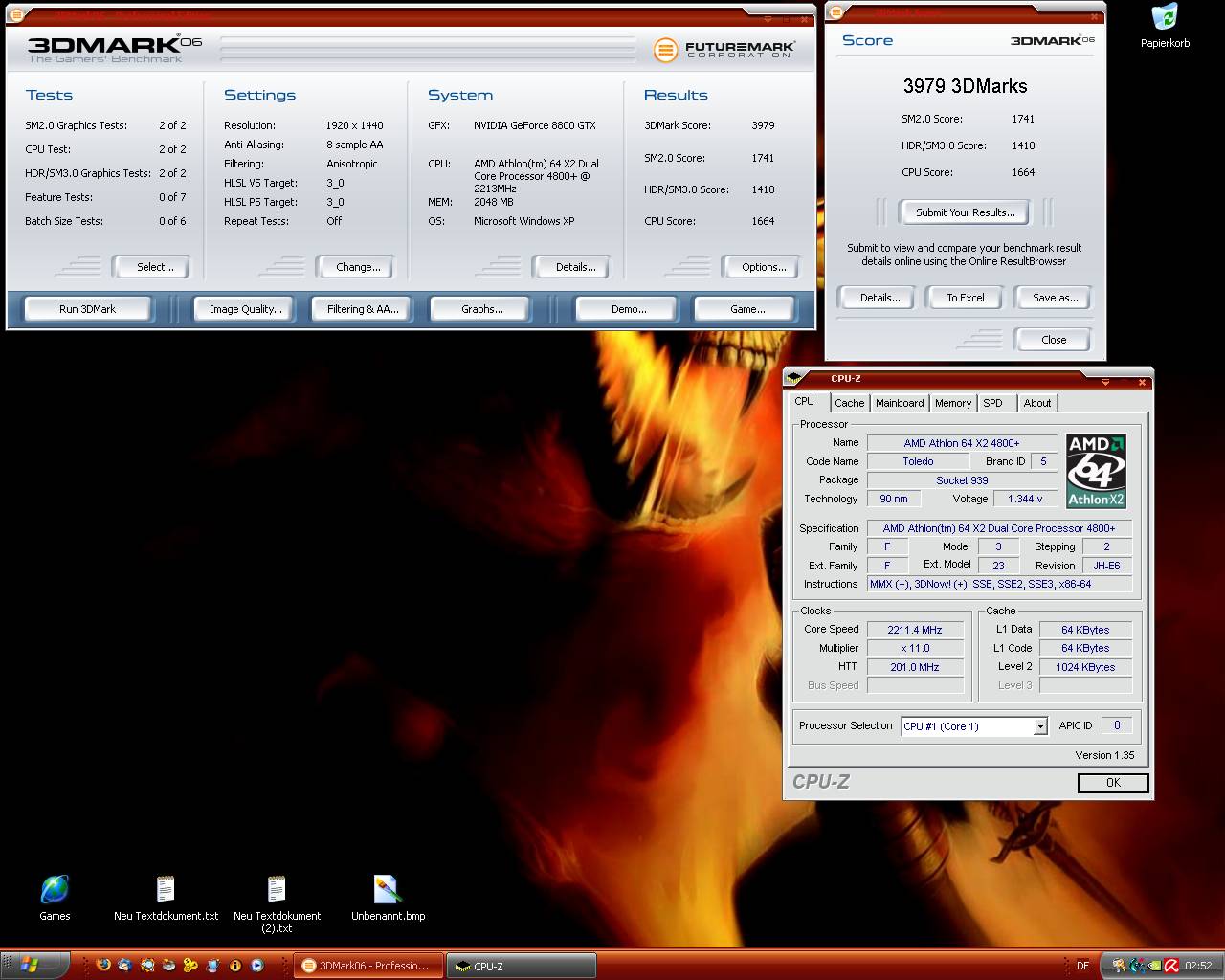Expand the Processor Selection dropdown
The image size is (1225, 980).
[1040, 727]
